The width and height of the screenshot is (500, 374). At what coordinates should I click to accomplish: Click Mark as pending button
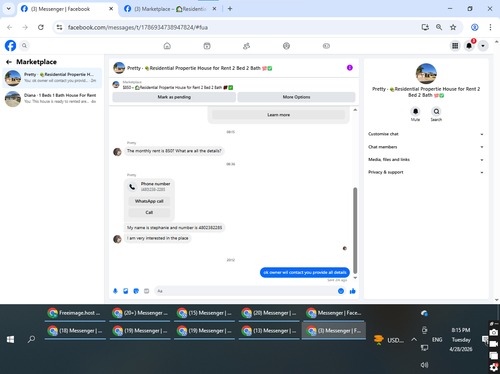(x=174, y=97)
